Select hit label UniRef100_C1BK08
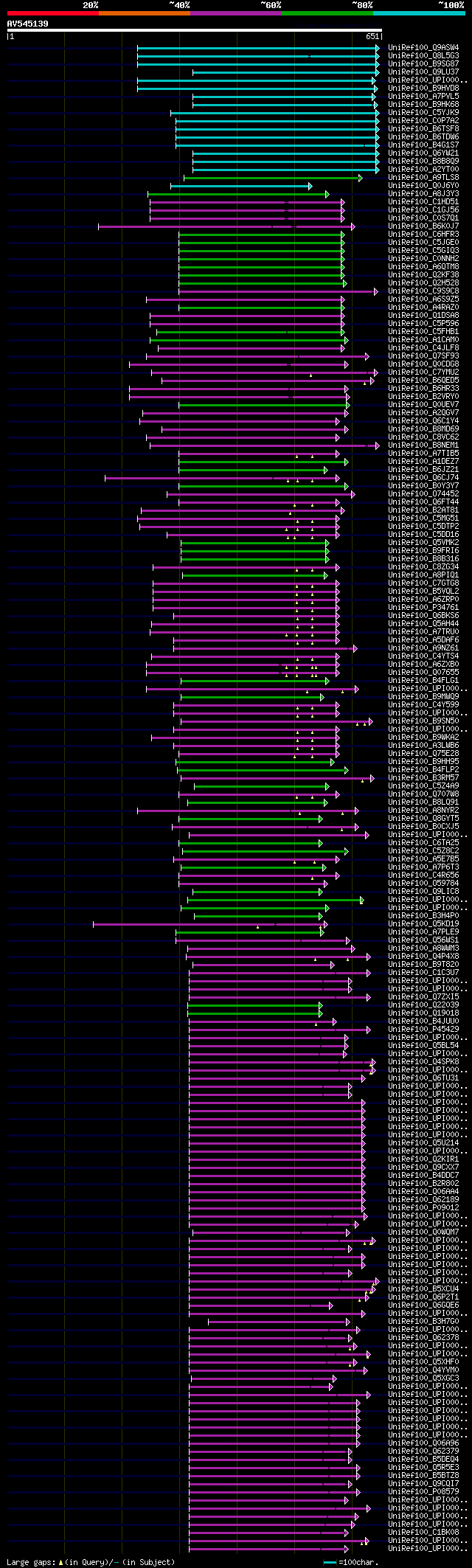This screenshot has height=1568, width=472. pos(423,1532)
